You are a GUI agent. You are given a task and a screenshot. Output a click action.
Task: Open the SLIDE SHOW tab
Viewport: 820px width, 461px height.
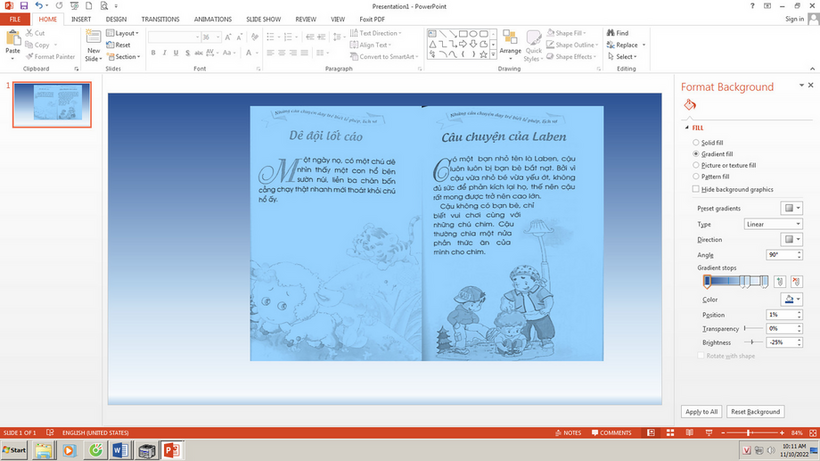[264, 19]
